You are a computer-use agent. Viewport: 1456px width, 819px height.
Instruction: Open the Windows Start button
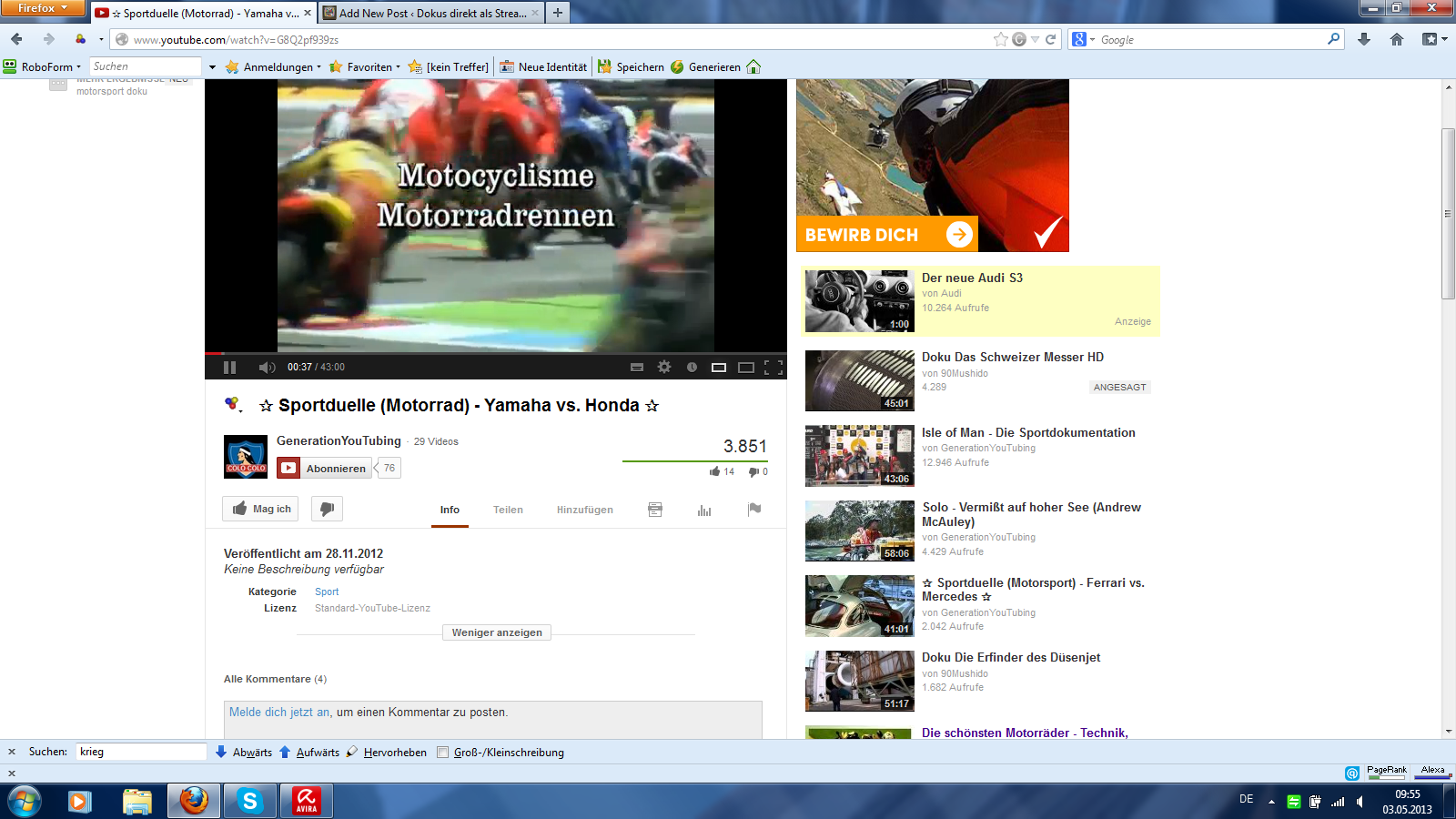pyautogui.click(x=25, y=801)
